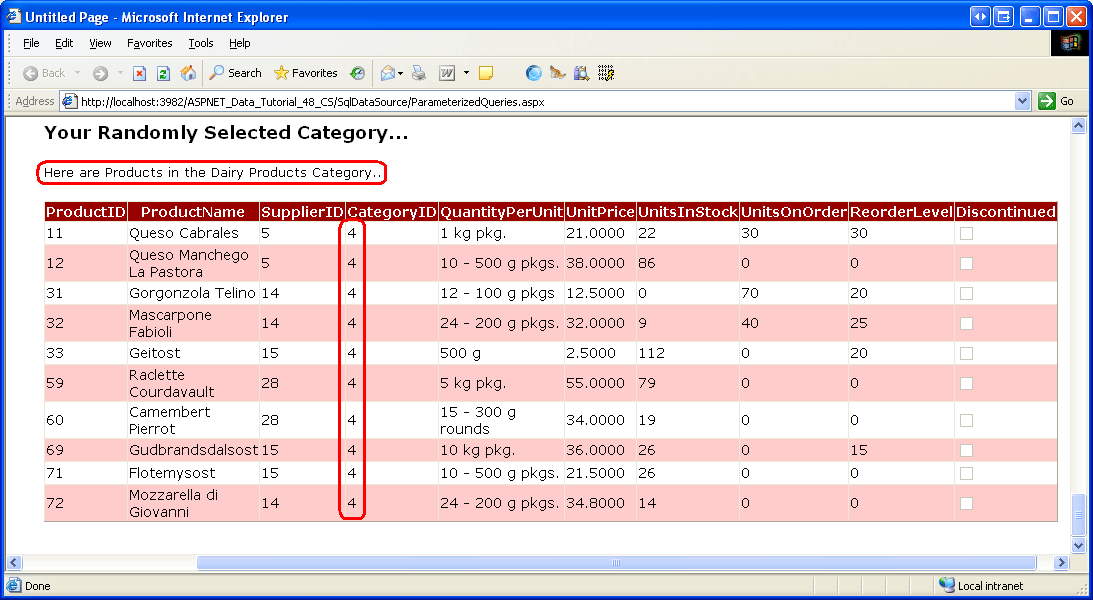Click the Edit with Word icon
1093x600 pixels.
coord(447,73)
